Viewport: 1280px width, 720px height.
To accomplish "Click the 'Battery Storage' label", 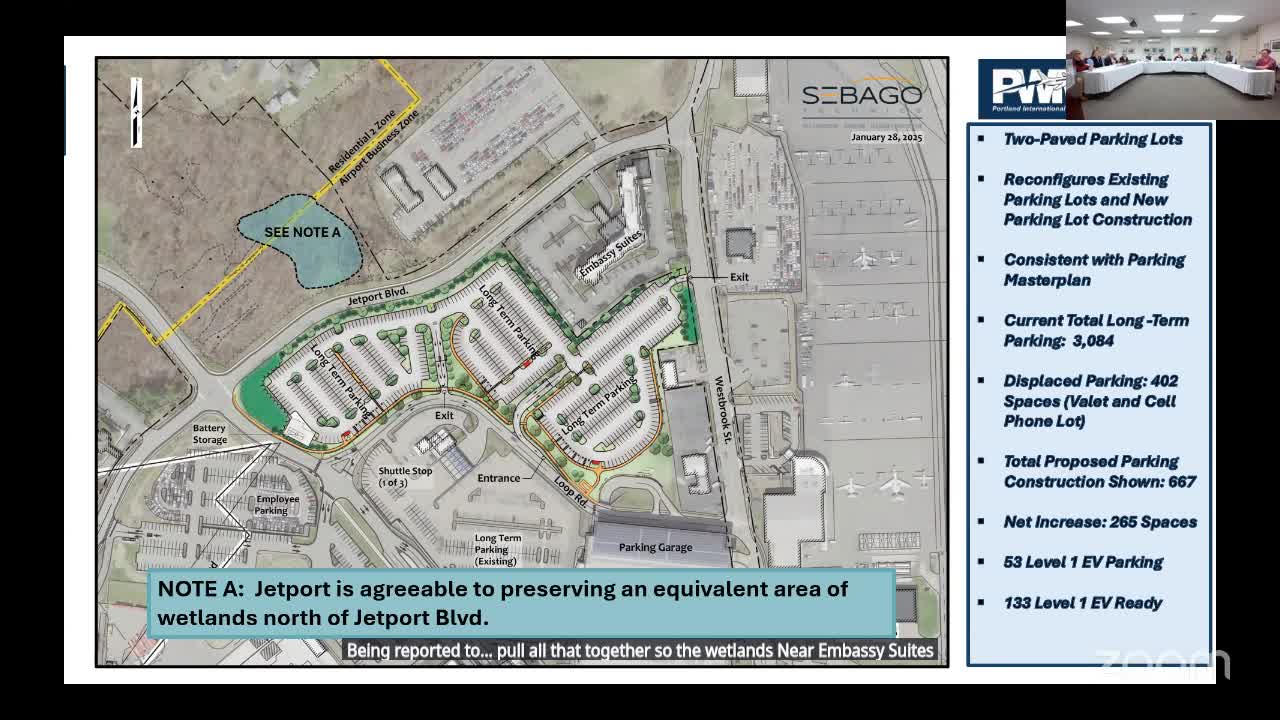I will [210, 434].
